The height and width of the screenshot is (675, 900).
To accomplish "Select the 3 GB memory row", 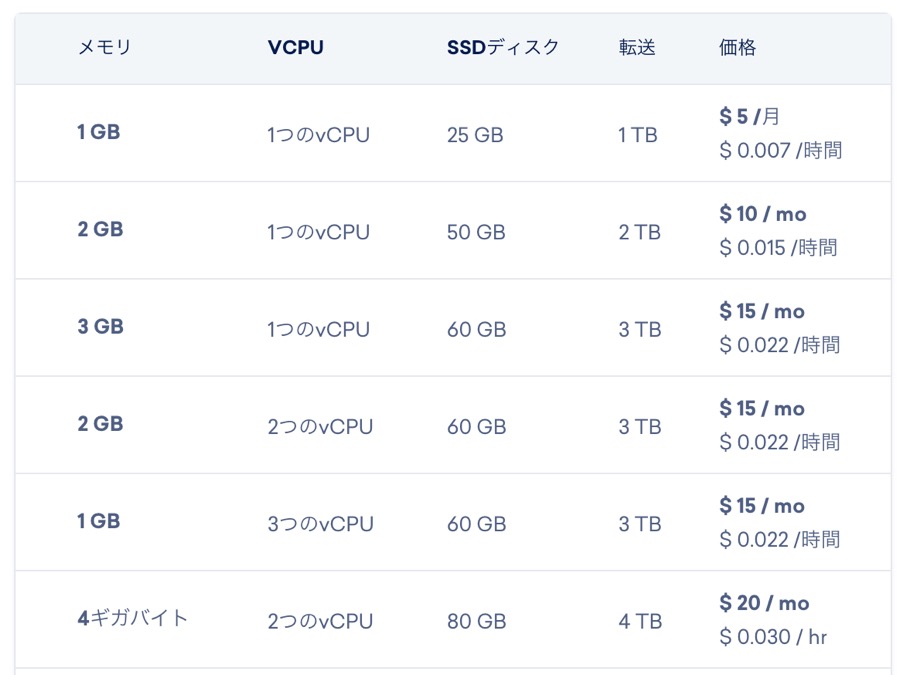I will click(453, 328).
